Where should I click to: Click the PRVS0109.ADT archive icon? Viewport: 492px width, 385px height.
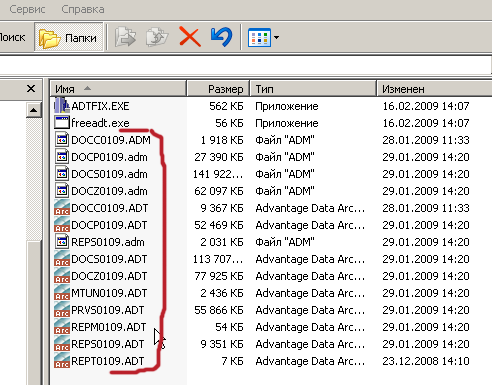[62, 310]
